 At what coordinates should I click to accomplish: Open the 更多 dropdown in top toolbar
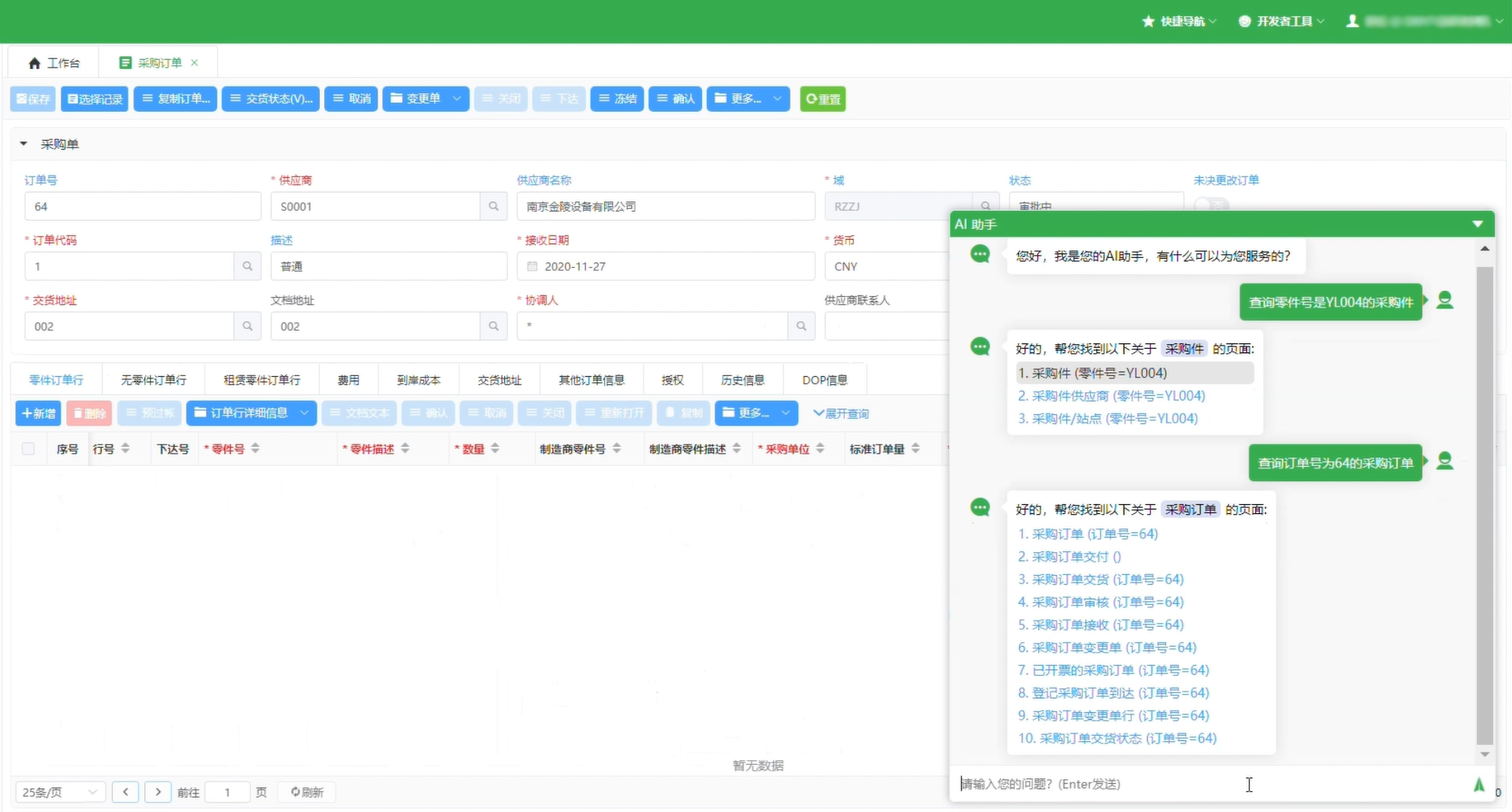748,99
